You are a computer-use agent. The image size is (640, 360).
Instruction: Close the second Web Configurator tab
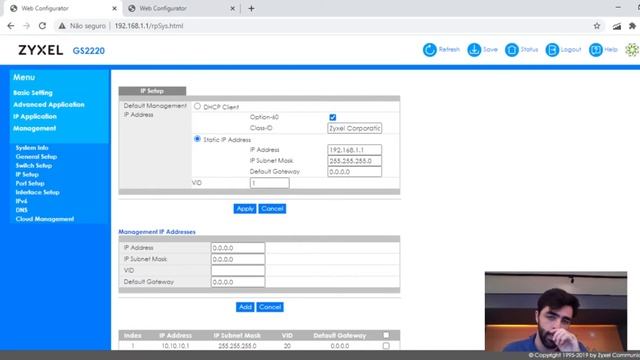click(x=233, y=8)
